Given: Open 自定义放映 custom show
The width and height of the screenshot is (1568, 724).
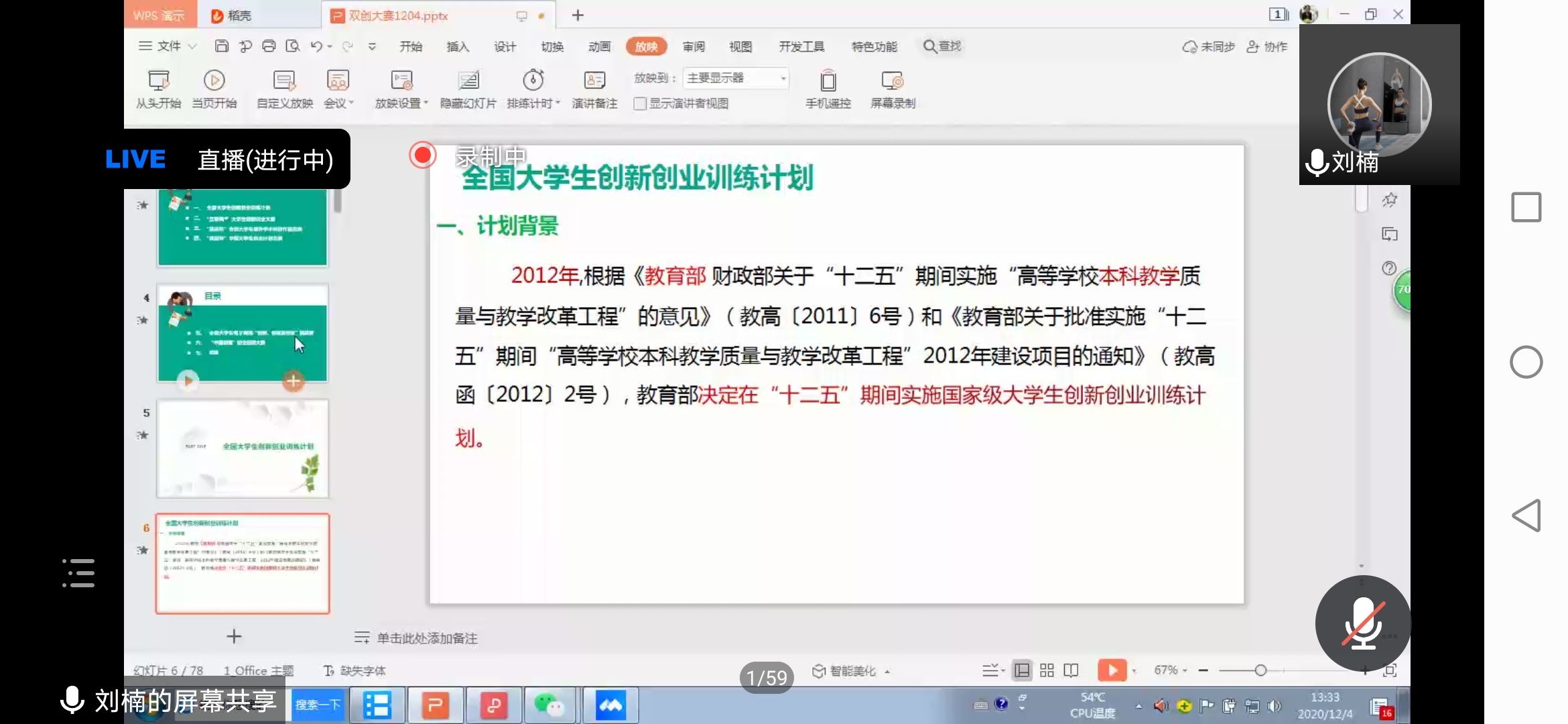Looking at the screenshot, I should (x=284, y=82).
